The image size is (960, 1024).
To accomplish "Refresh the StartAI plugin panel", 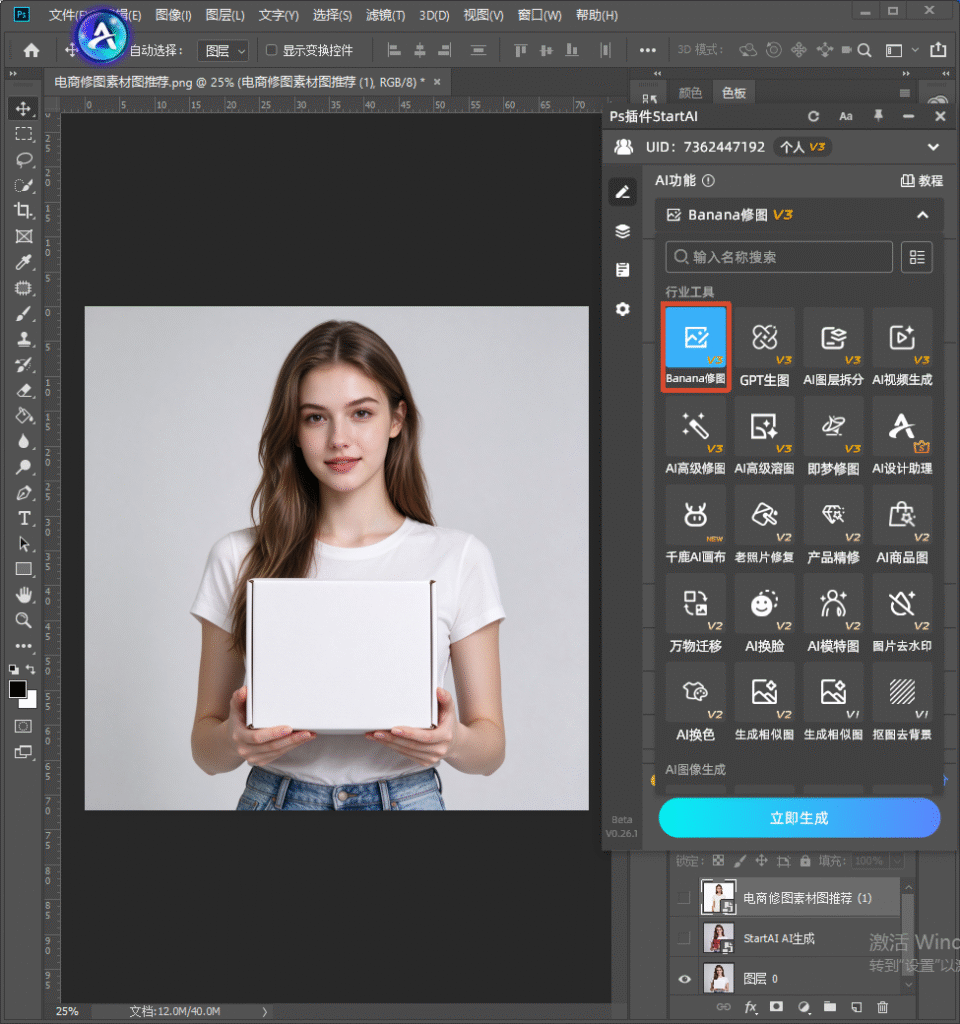I will 813,116.
